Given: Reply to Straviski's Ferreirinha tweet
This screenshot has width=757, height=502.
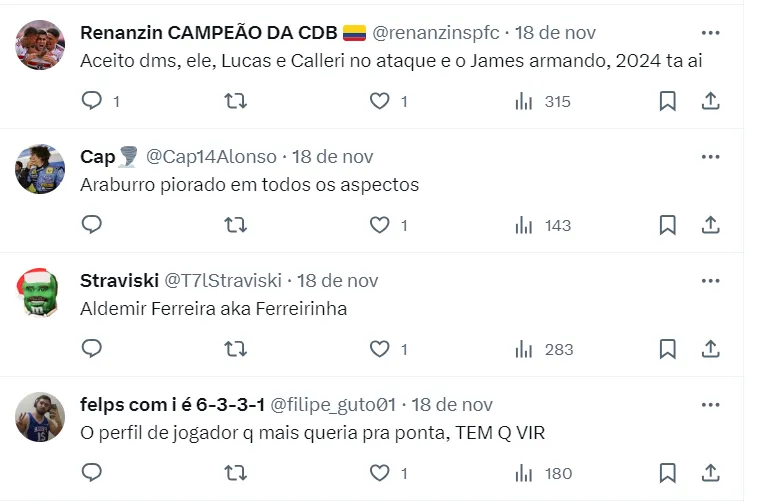Looking at the screenshot, I should [92, 349].
